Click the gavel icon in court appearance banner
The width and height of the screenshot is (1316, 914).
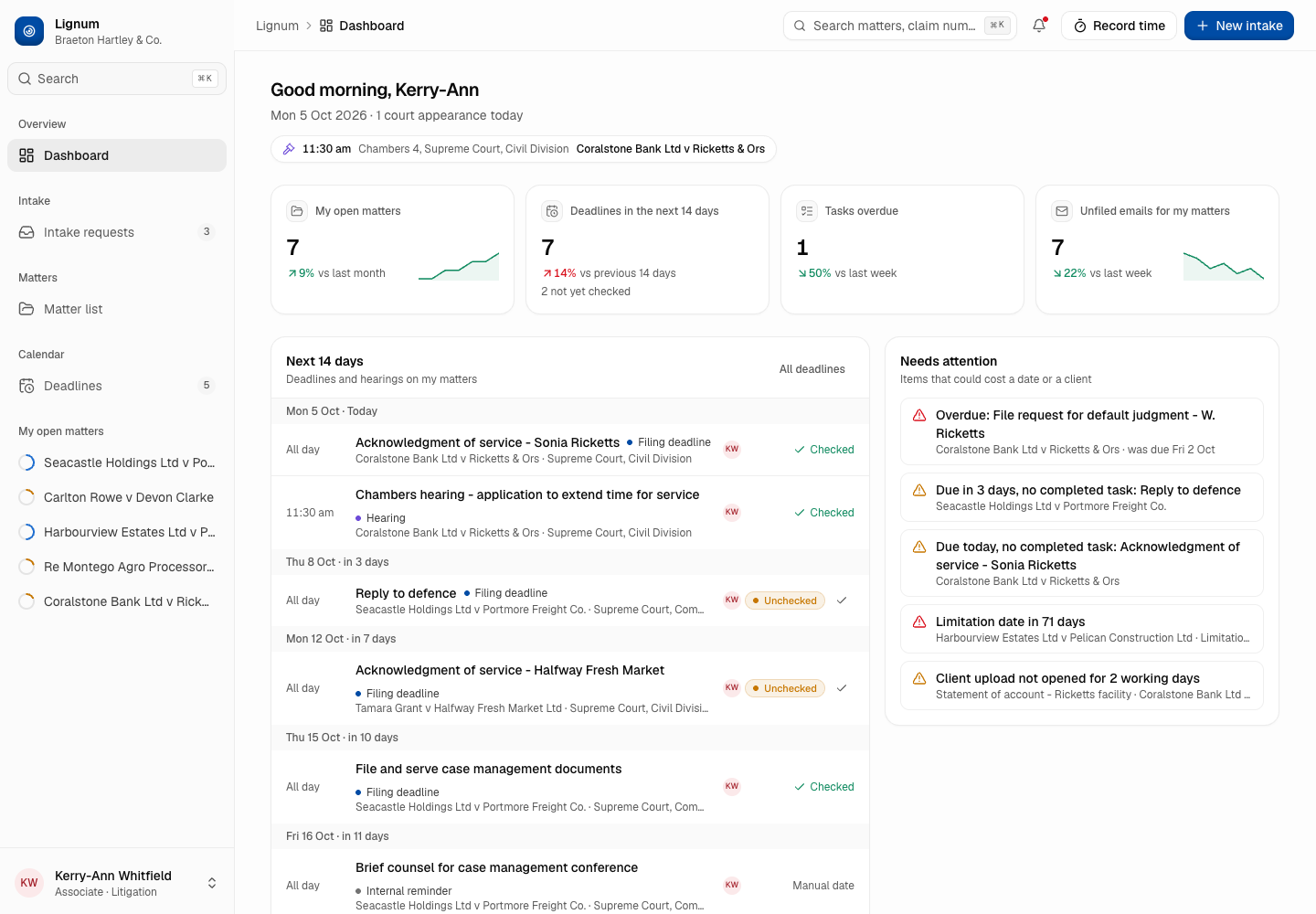pos(289,149)
